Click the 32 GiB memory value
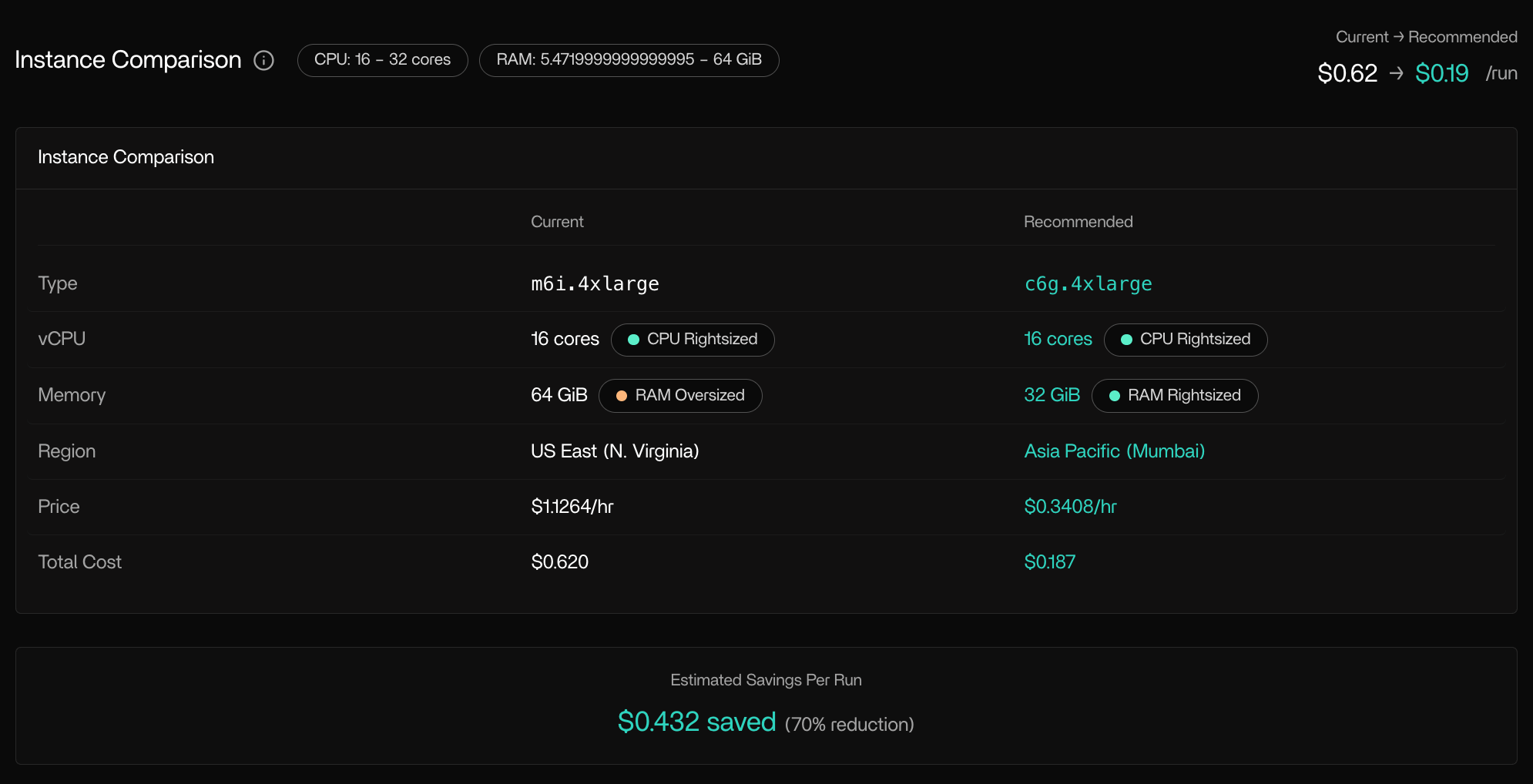The height and width of the screenshot is (784, 1533). point(1052,396)
